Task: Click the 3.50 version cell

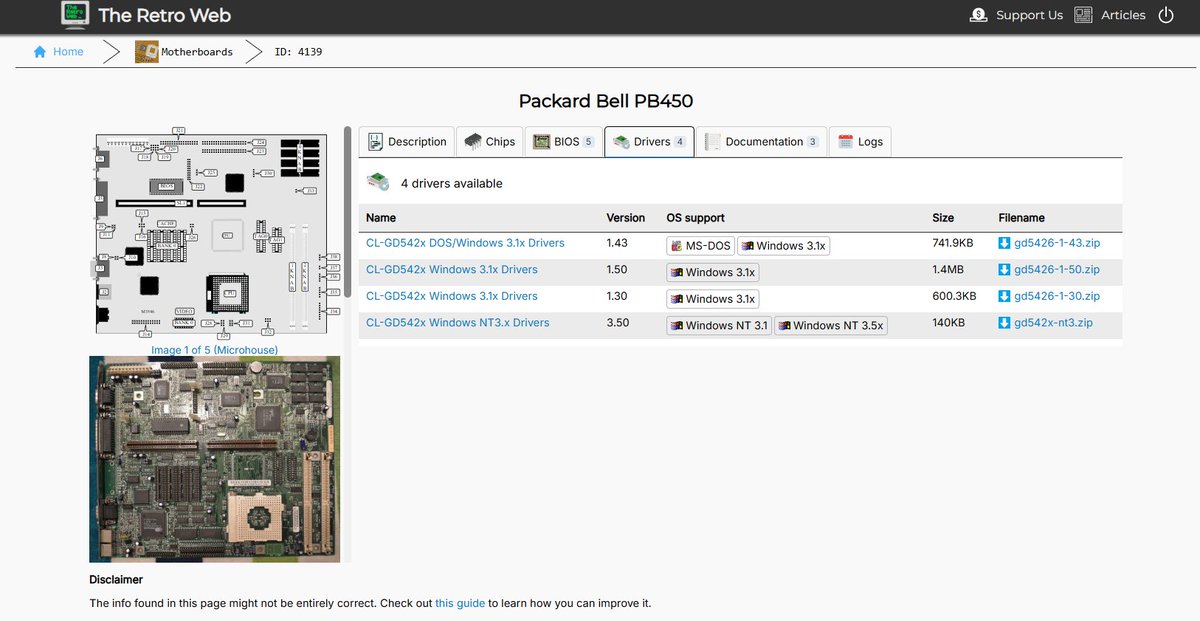Action: click(618, 323)
